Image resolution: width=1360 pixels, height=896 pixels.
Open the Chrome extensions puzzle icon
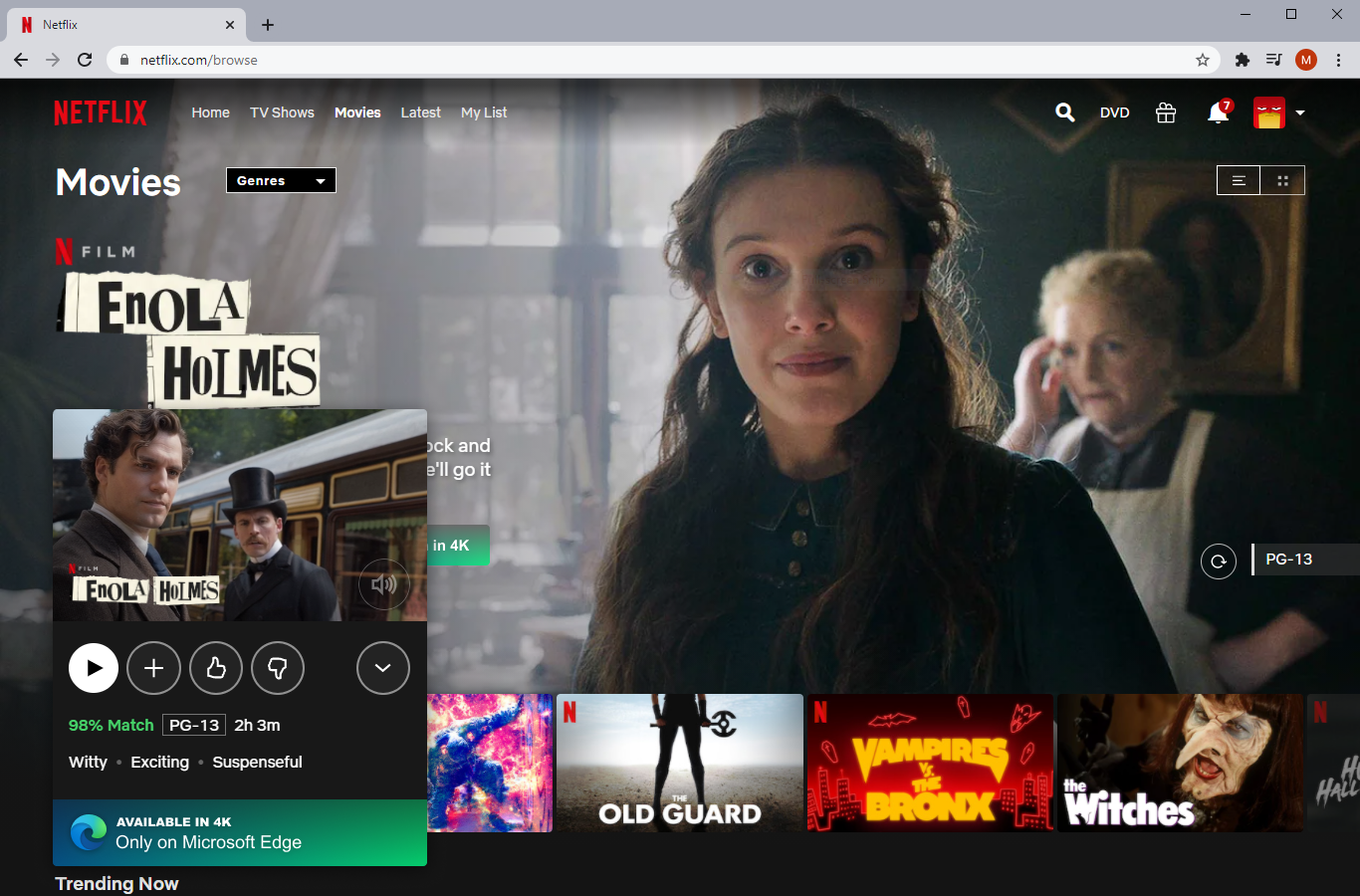tap(1242, 60)
